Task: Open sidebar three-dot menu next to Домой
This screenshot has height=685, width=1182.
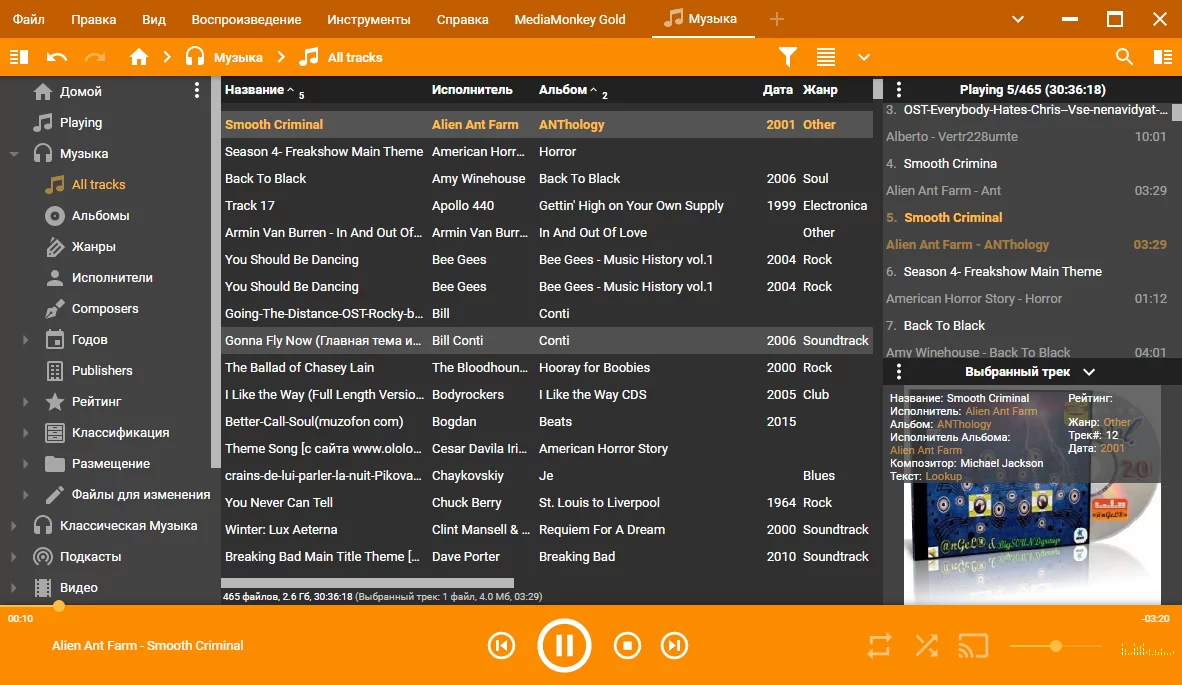Action: pyautogui.click(x=197, y=90)
